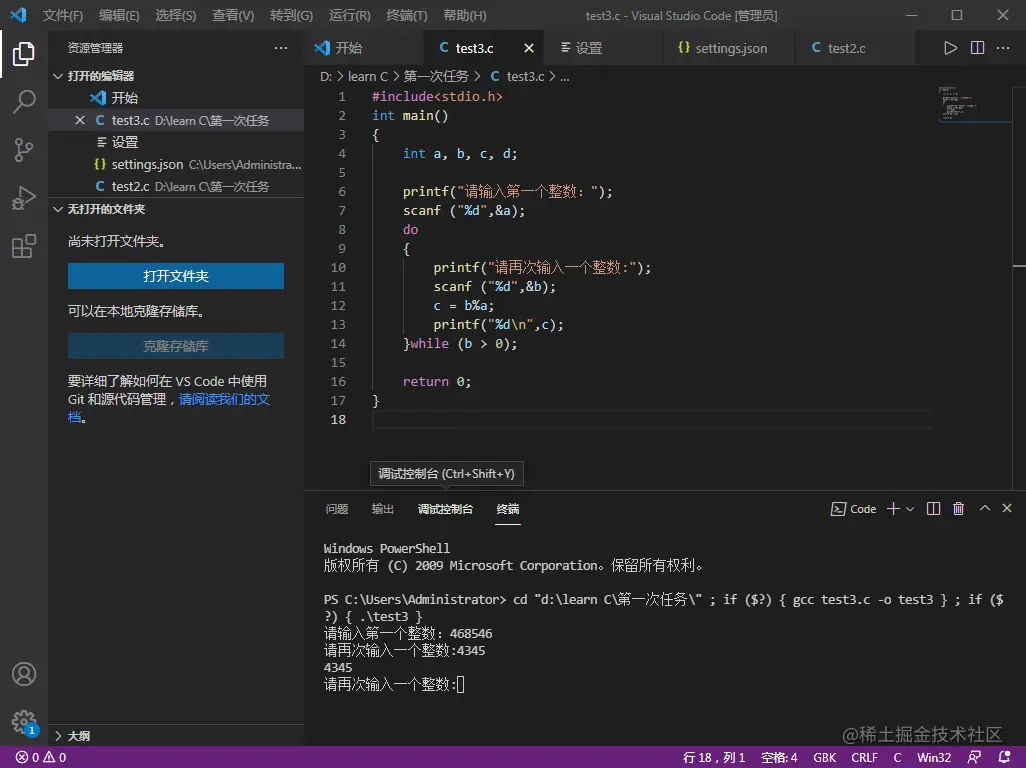Image resolution: width=1026 pixels, height=768 pixels.
Task: Split the editor to the right
Action: 977,48
